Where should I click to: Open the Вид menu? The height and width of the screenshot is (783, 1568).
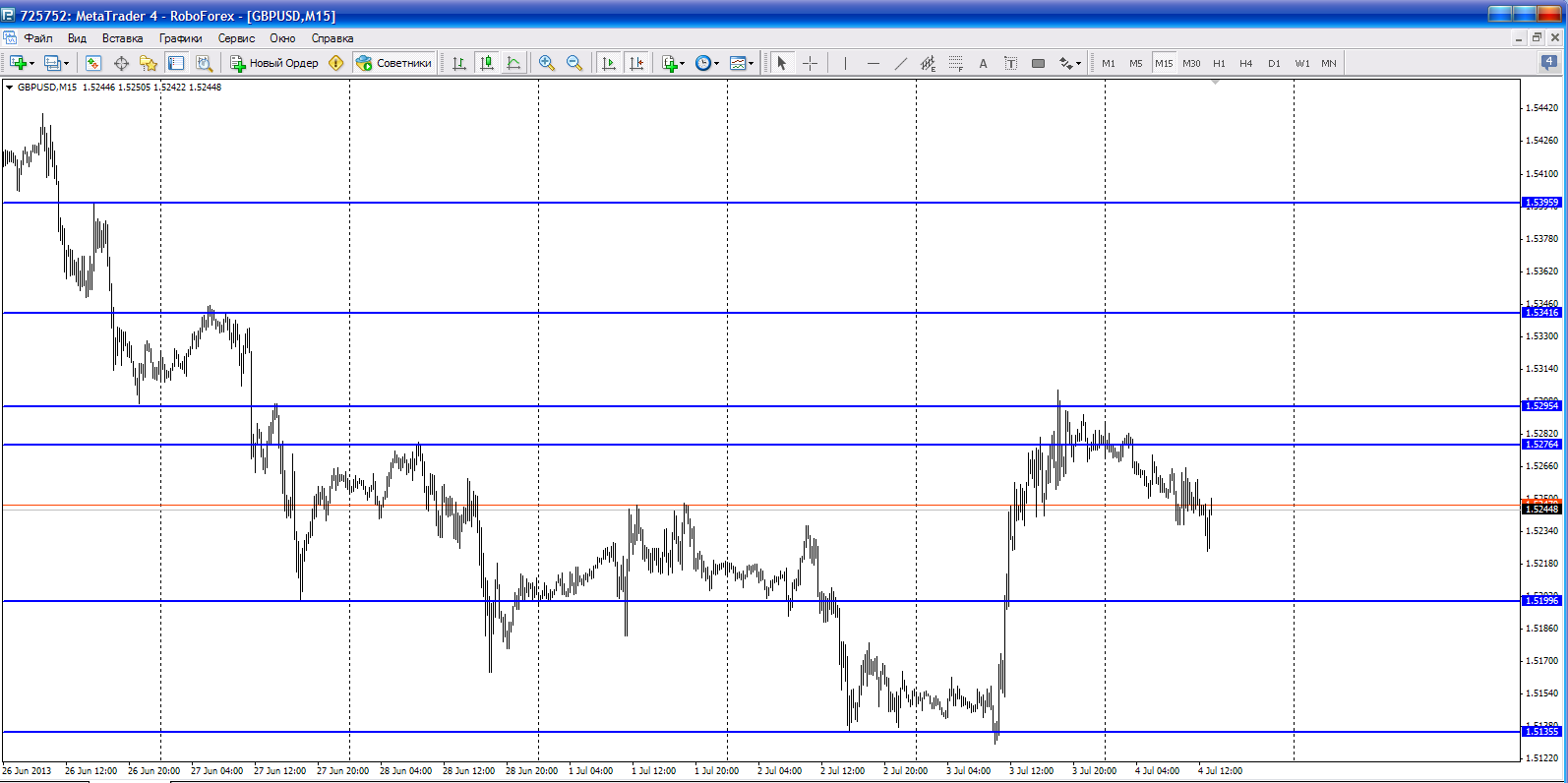(x=77, y=38)
